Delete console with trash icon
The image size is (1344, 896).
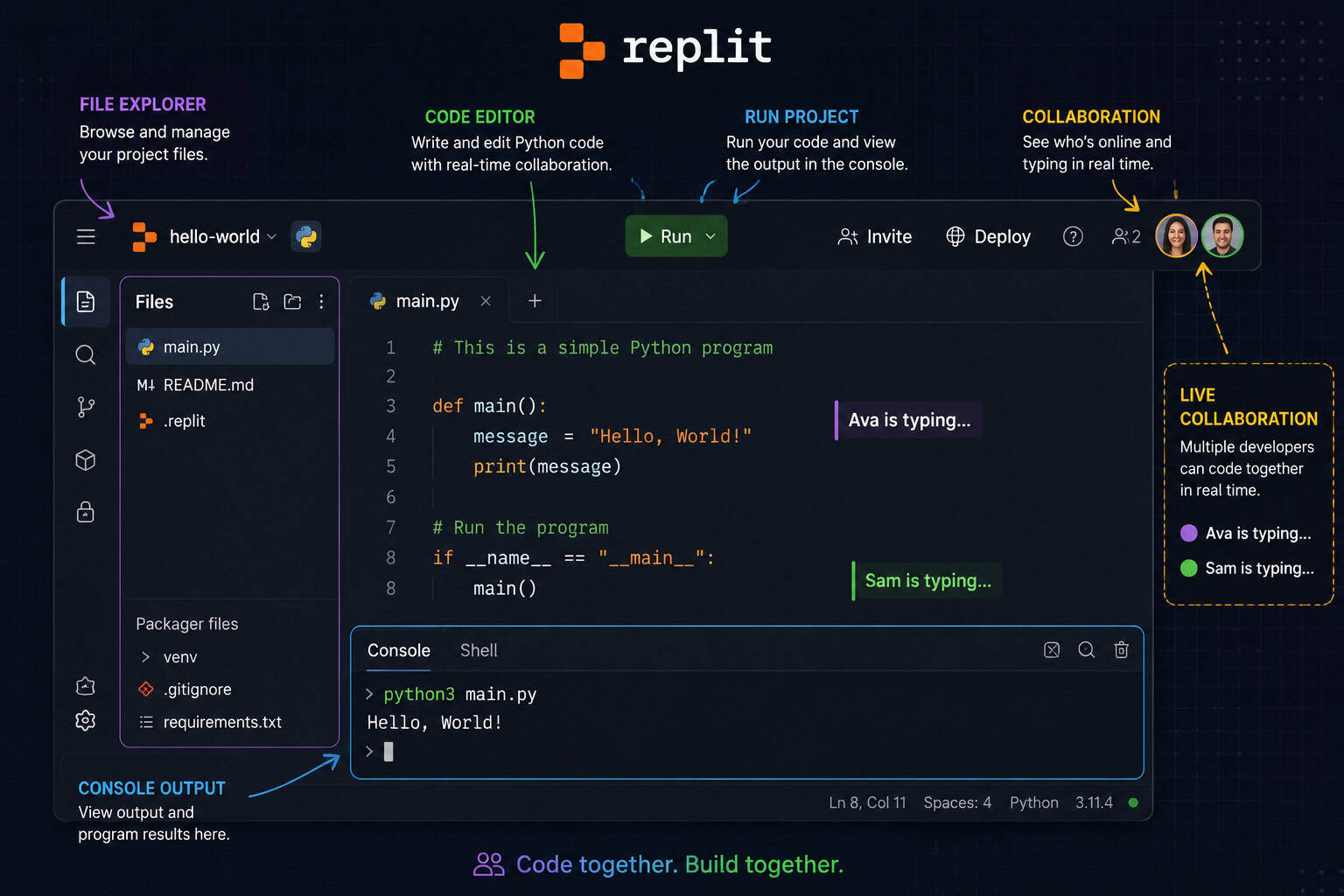1121,650
